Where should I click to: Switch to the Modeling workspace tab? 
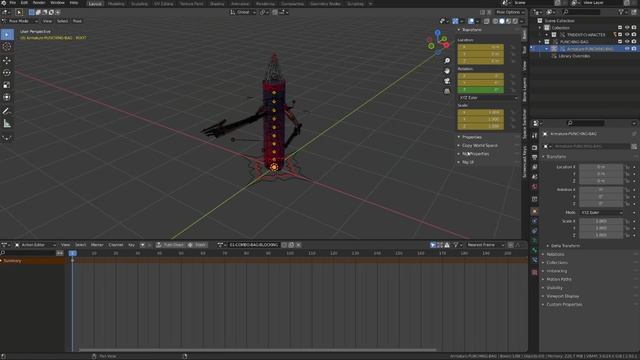coord(116,4)
